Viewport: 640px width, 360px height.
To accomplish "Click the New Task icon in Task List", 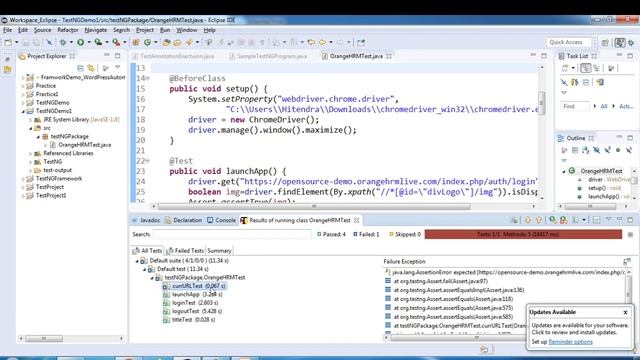I will pos(565,68).
